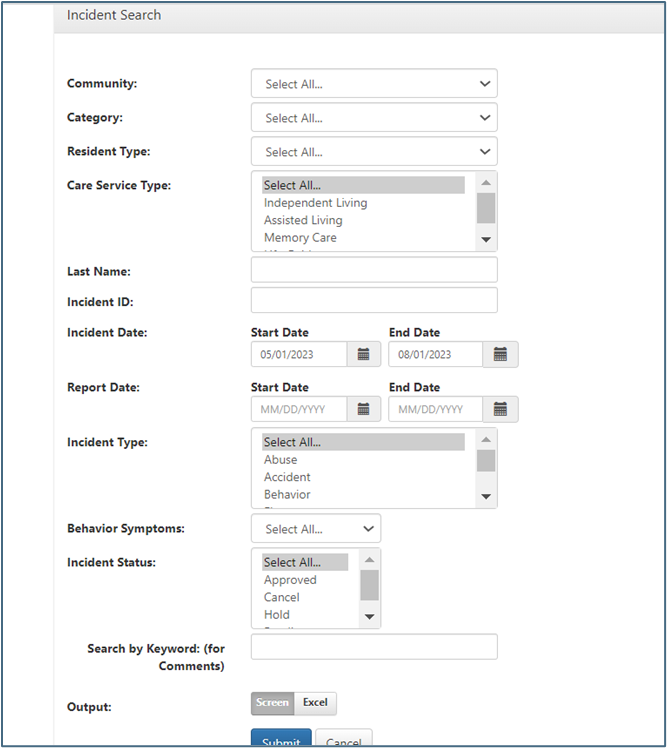Open calendar for Report Date start
The width and height of the screenshot is (667, 748).
tap(364, 409)
